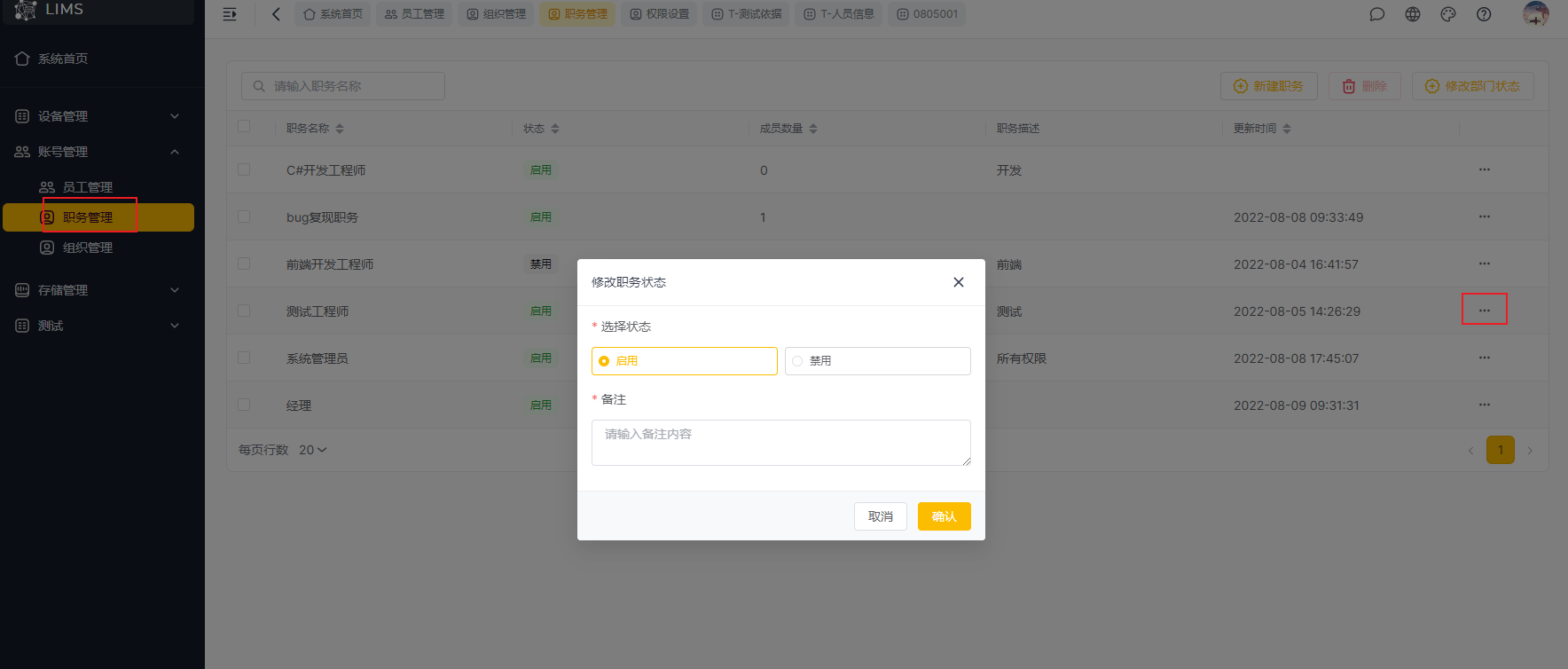Expand the 存储管理 sidebar menu
This screenshot has height=669, width=1568.
pyautogui.click(x=98, y=290)
